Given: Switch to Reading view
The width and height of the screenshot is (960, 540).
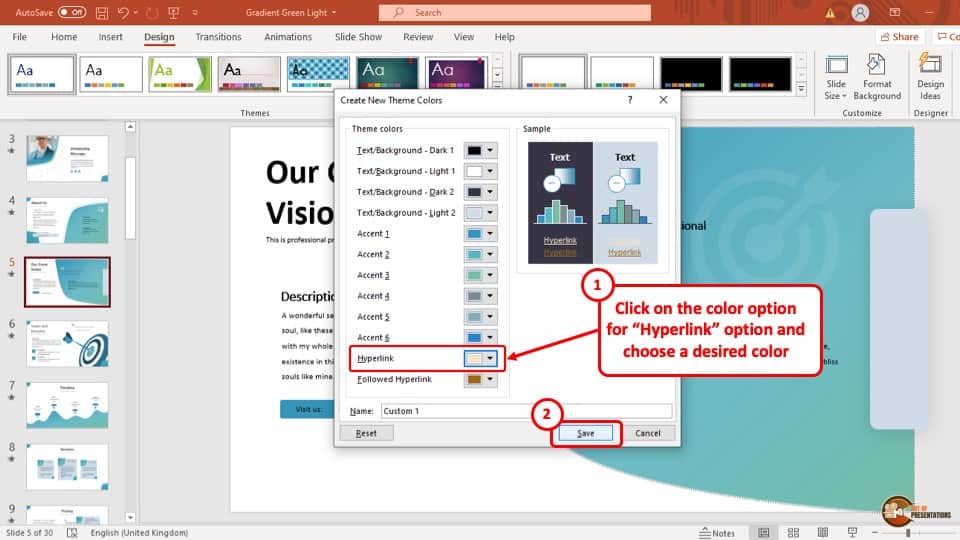Looking at the screenshot, I should pos(823,533).
